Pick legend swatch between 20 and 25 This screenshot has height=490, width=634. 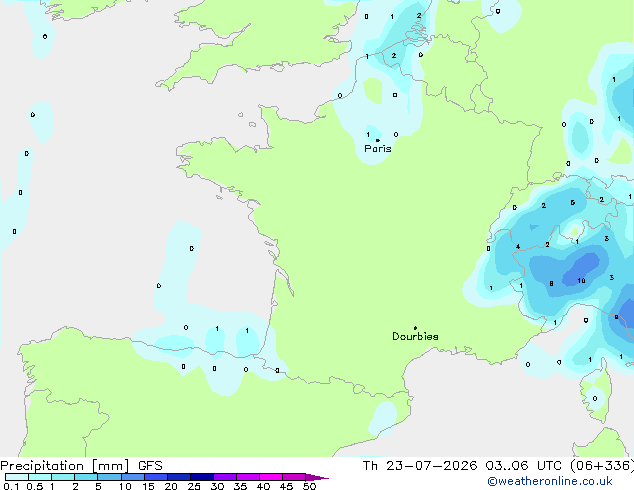[179, 477]
